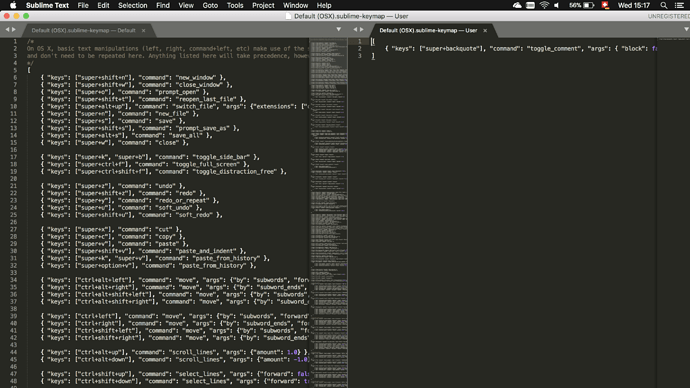The width and height of the screenshot is (690, 388).
Task: Go to previous tab in right pane
Action: click(x=355, y=29)
